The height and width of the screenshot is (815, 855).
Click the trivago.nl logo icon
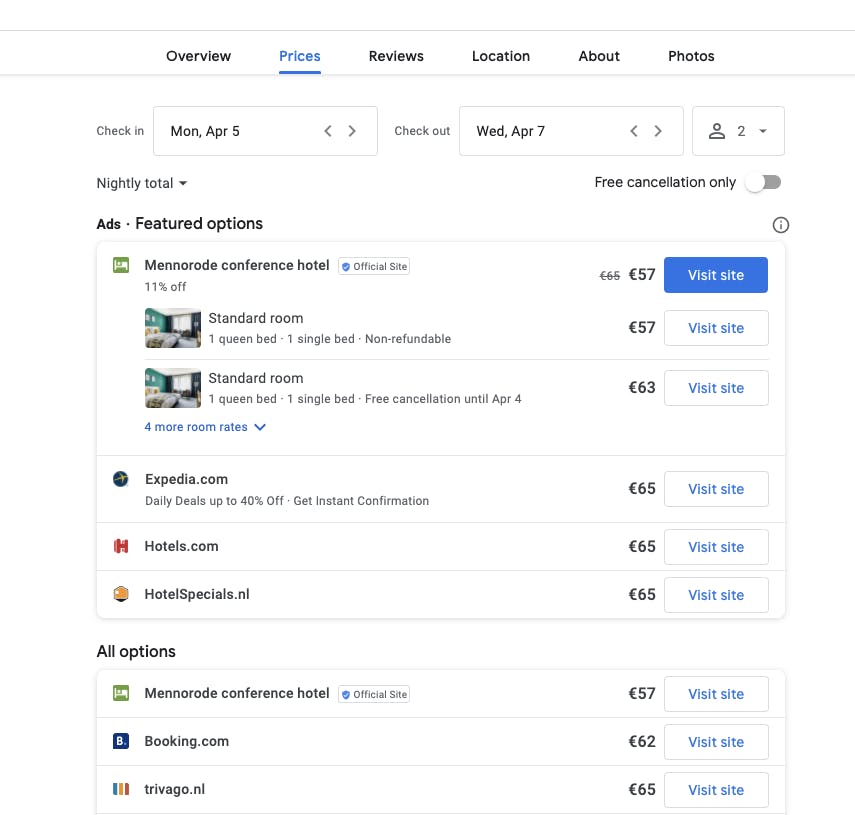pos(121,789)
